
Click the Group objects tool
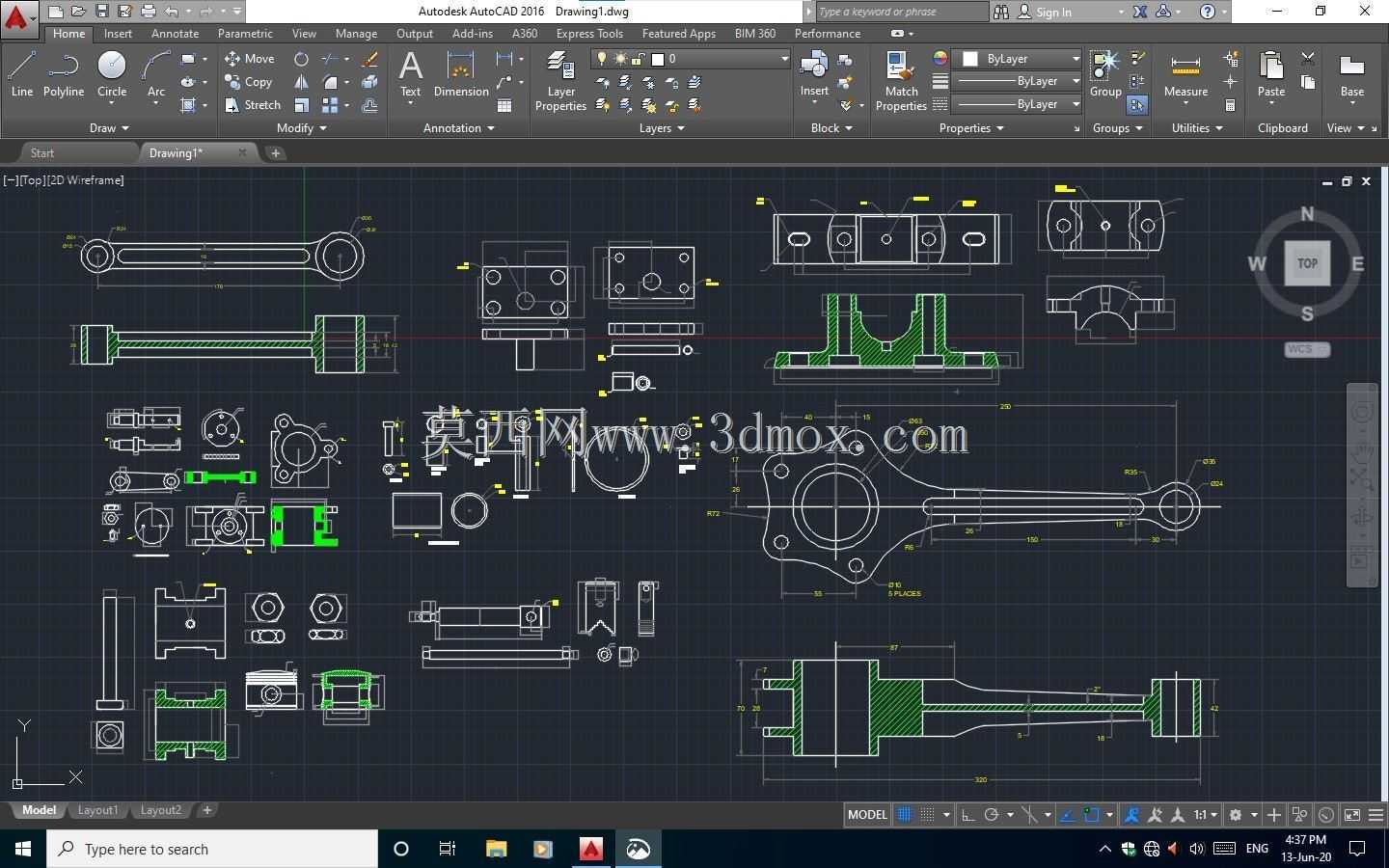(1105, 75)
